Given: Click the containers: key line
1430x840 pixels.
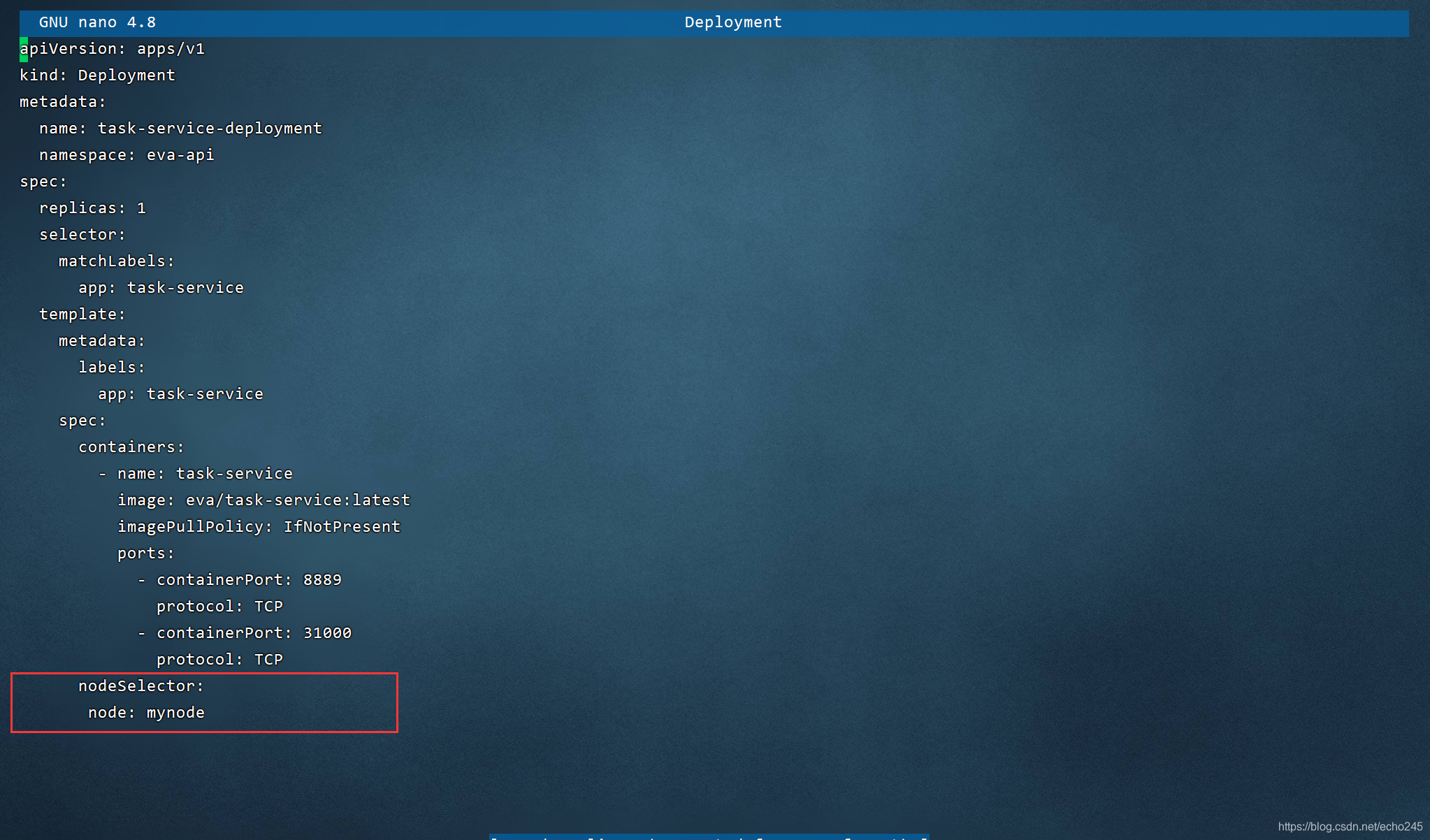Looking at the screenshot, I should tap(131, 447).
